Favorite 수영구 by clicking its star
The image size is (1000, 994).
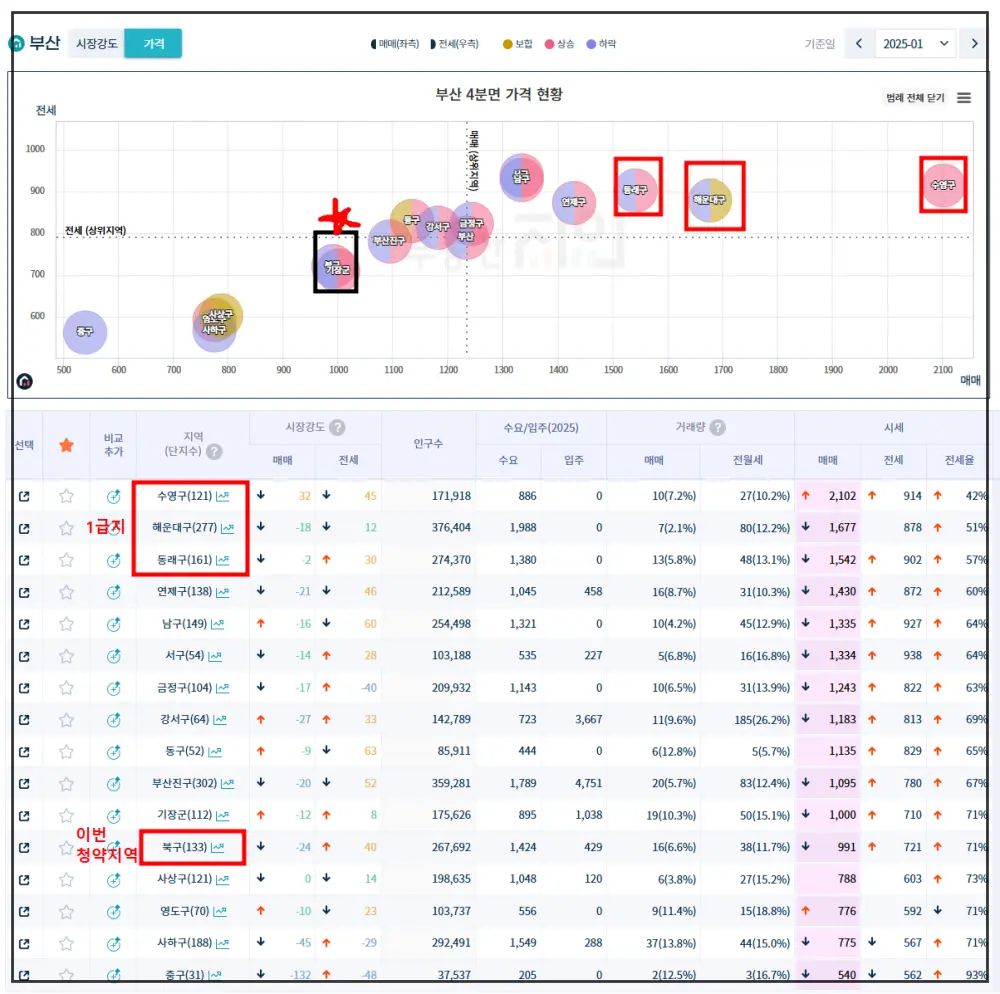tap(64, 495)
